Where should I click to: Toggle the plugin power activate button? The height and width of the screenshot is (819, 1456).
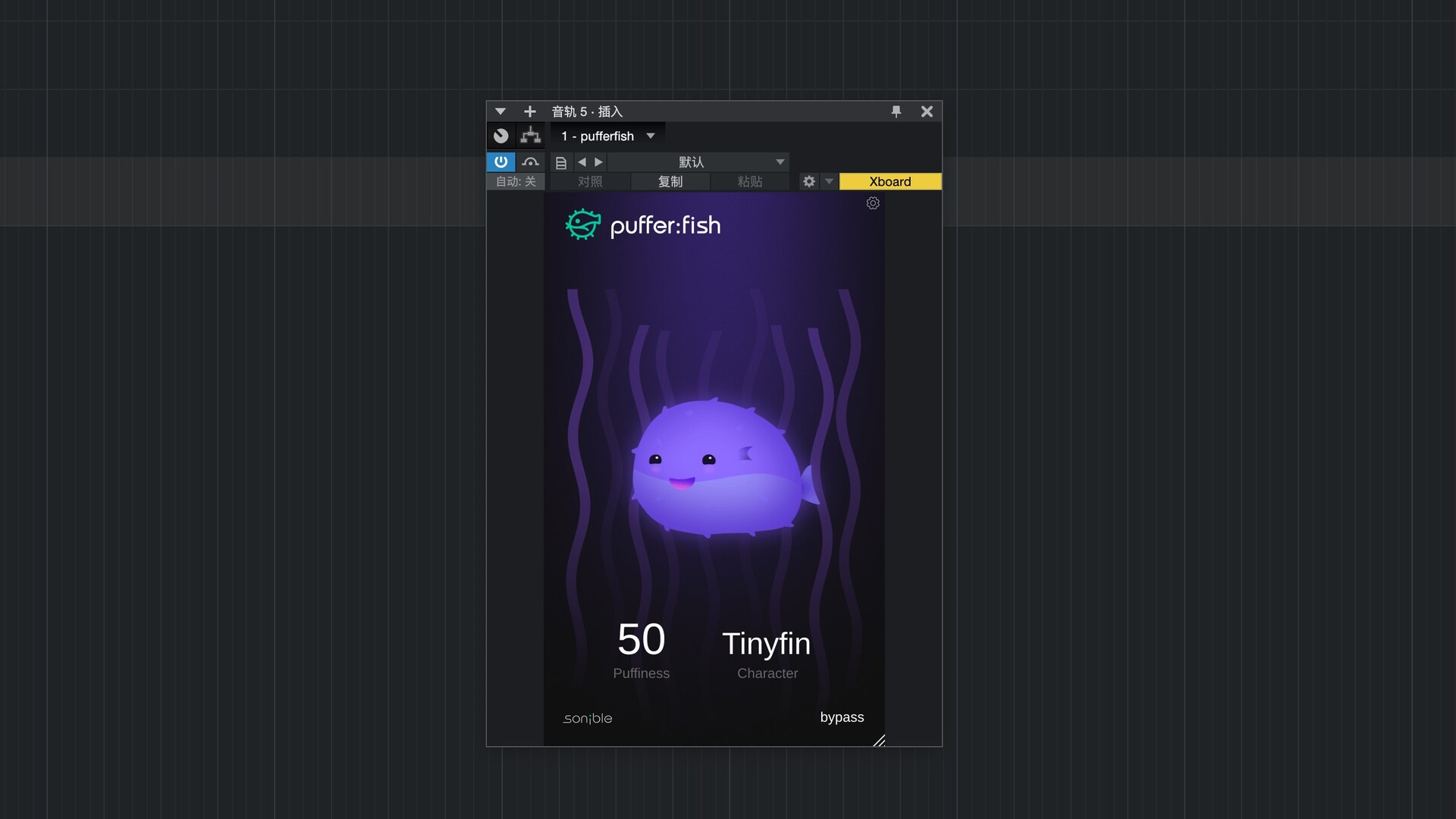500,162
